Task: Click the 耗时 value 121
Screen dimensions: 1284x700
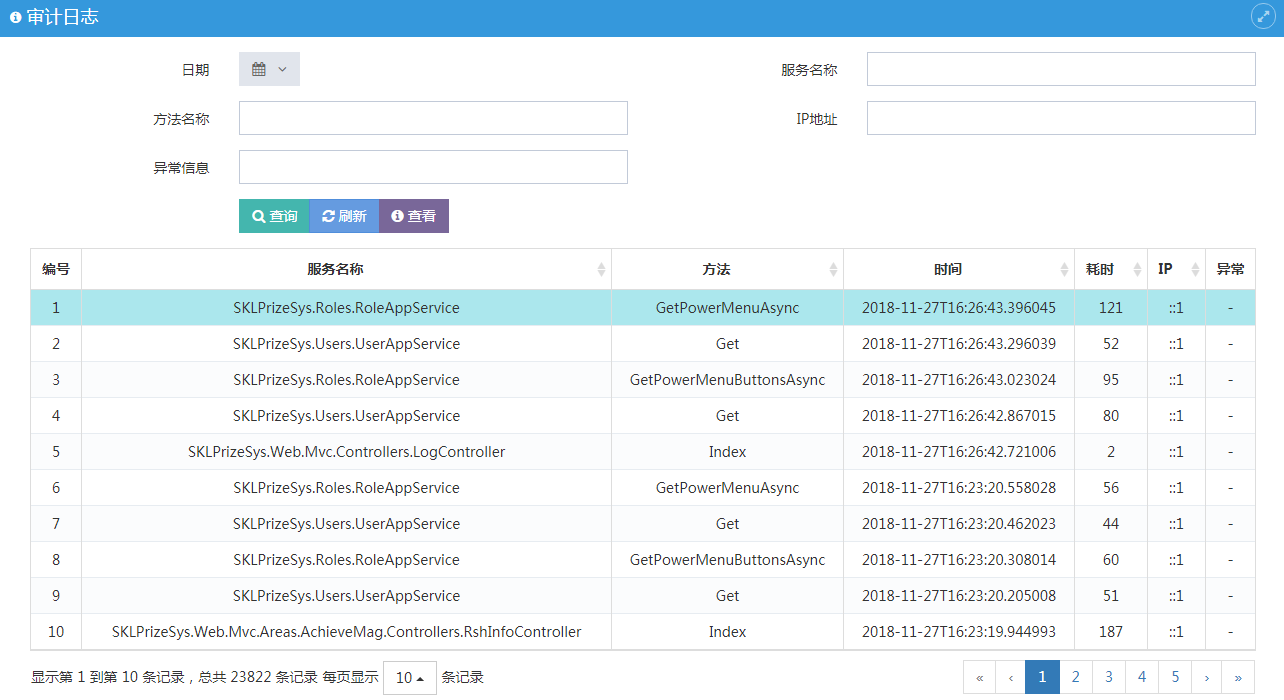Action: 1111,308
